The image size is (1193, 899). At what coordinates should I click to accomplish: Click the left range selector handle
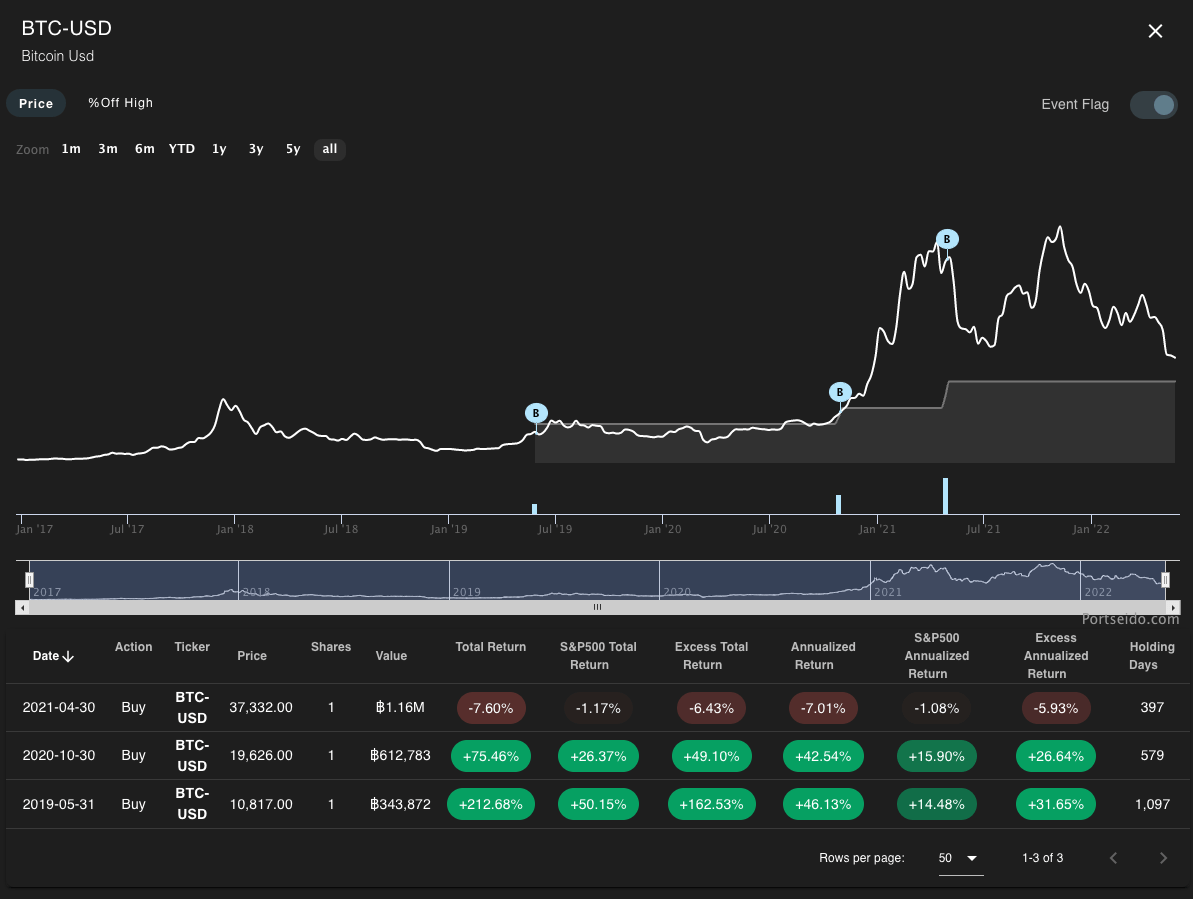[x=30, y=580]
